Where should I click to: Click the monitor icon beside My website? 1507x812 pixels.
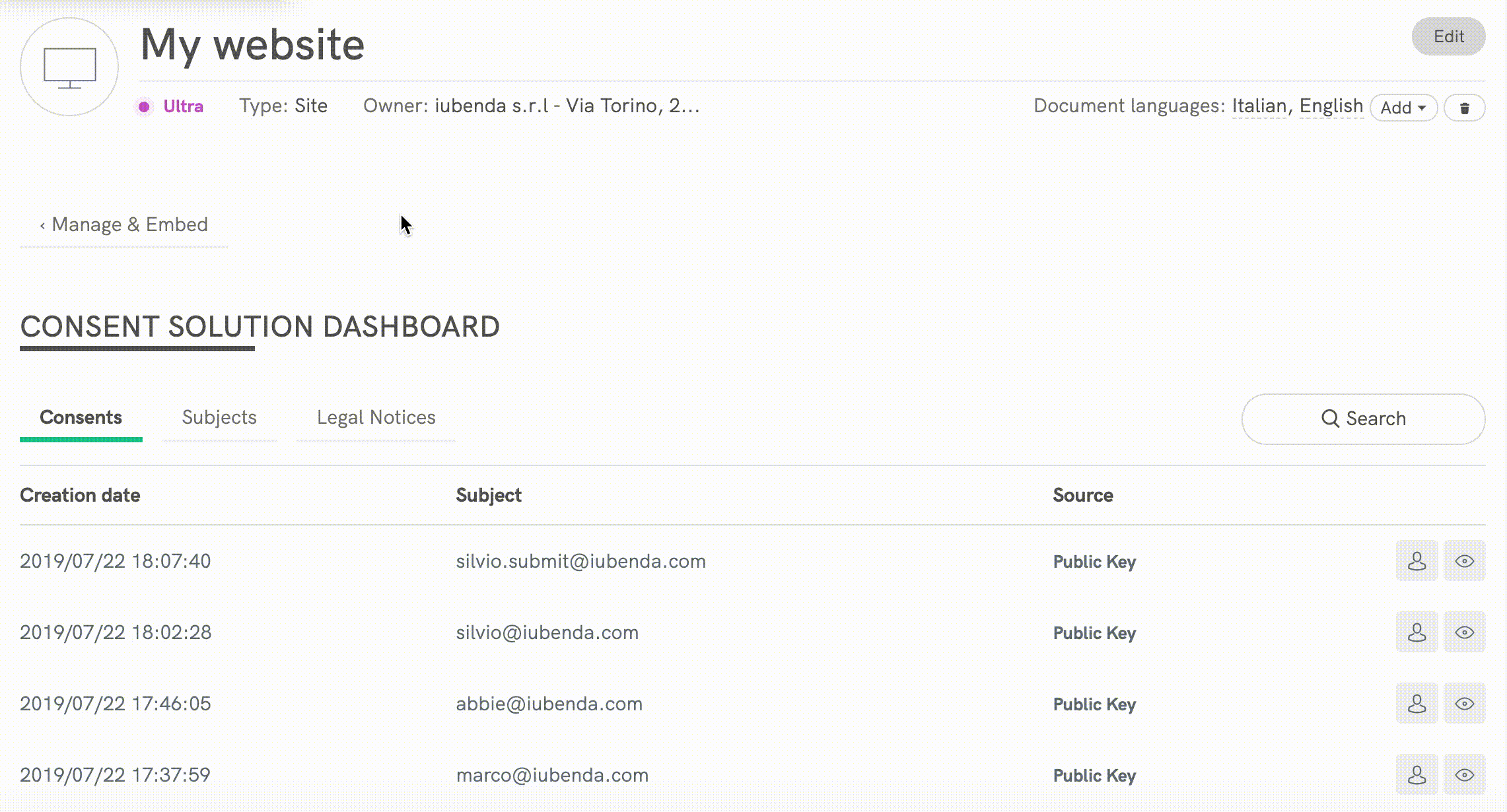click(69, 67)
